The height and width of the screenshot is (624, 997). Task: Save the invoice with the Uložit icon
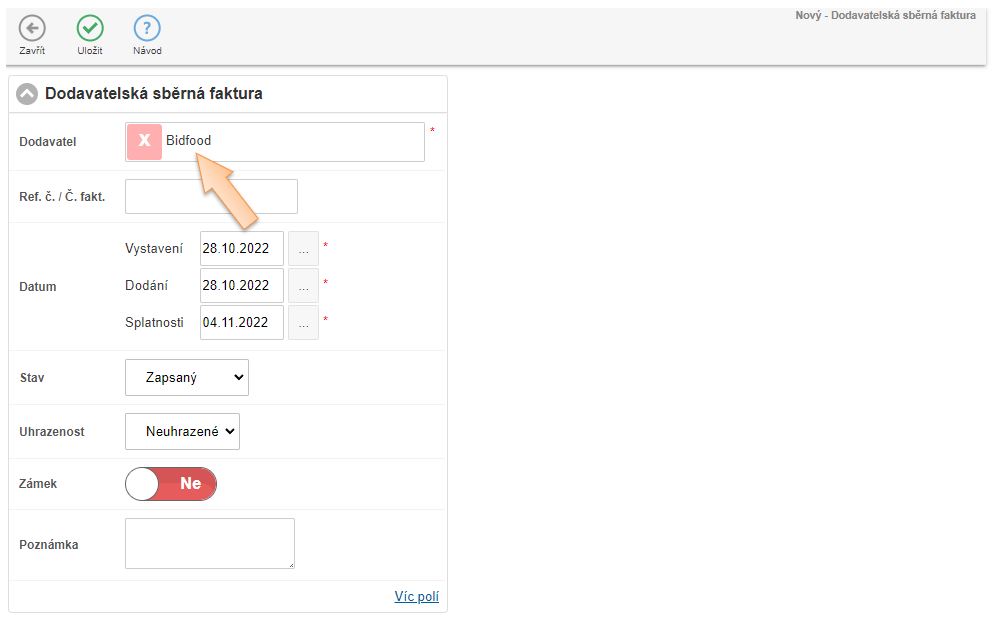coord(90,29)
